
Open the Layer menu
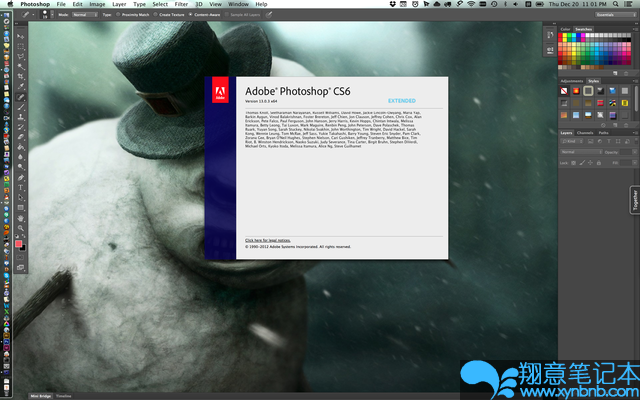pyautogui.click(x=119, y=4)
